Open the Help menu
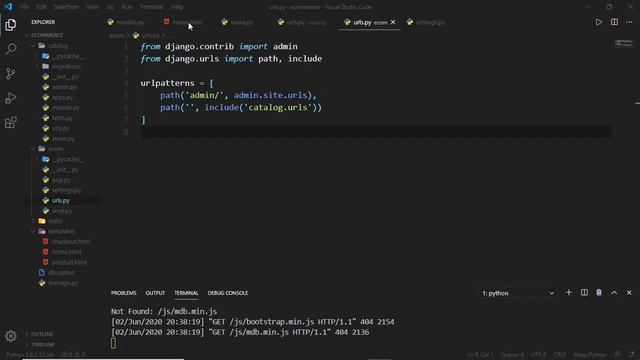This screenshot has width=640, height=360. point(177,7)
